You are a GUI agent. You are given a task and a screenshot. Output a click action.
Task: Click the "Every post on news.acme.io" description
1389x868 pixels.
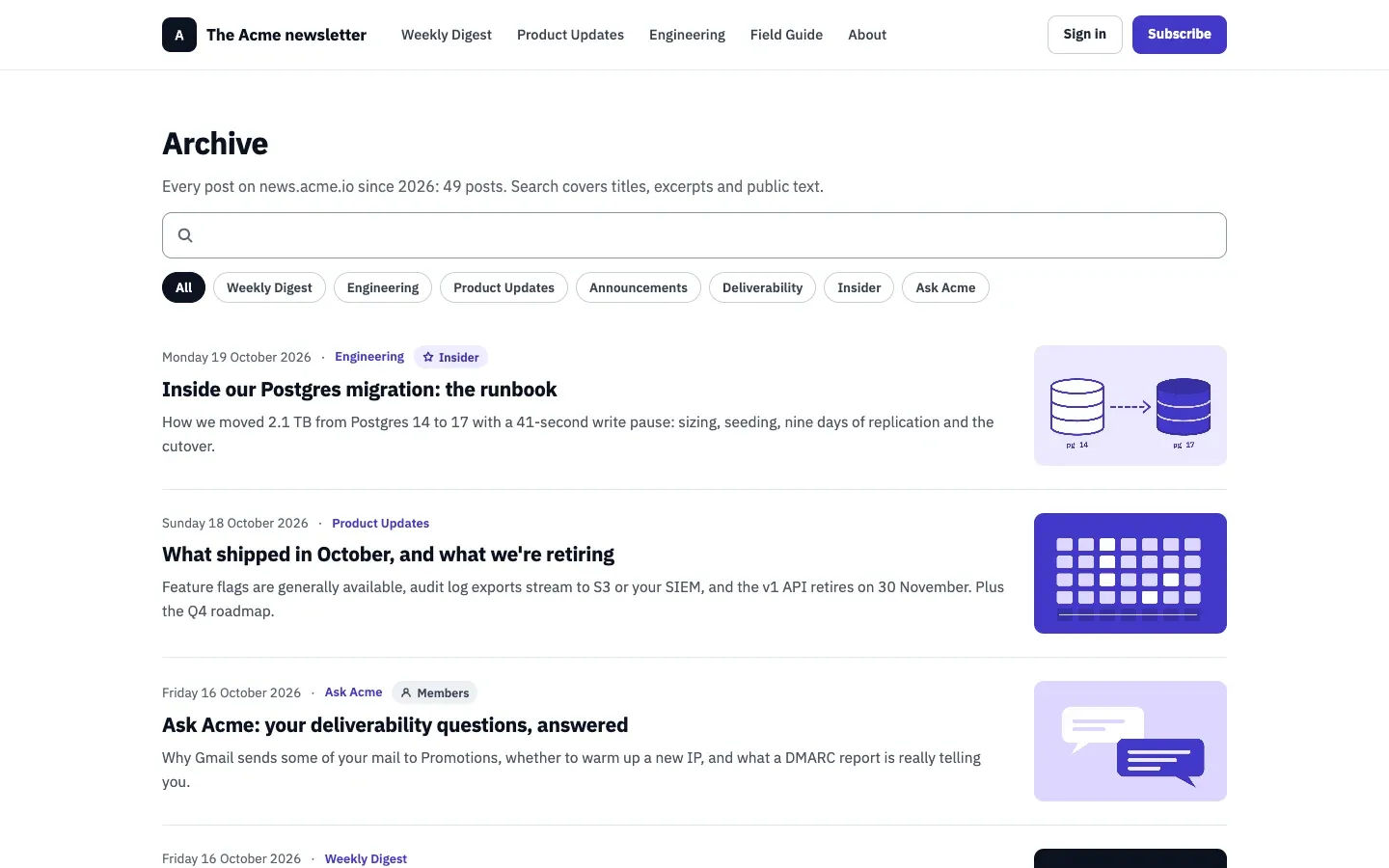coord(493,186)
